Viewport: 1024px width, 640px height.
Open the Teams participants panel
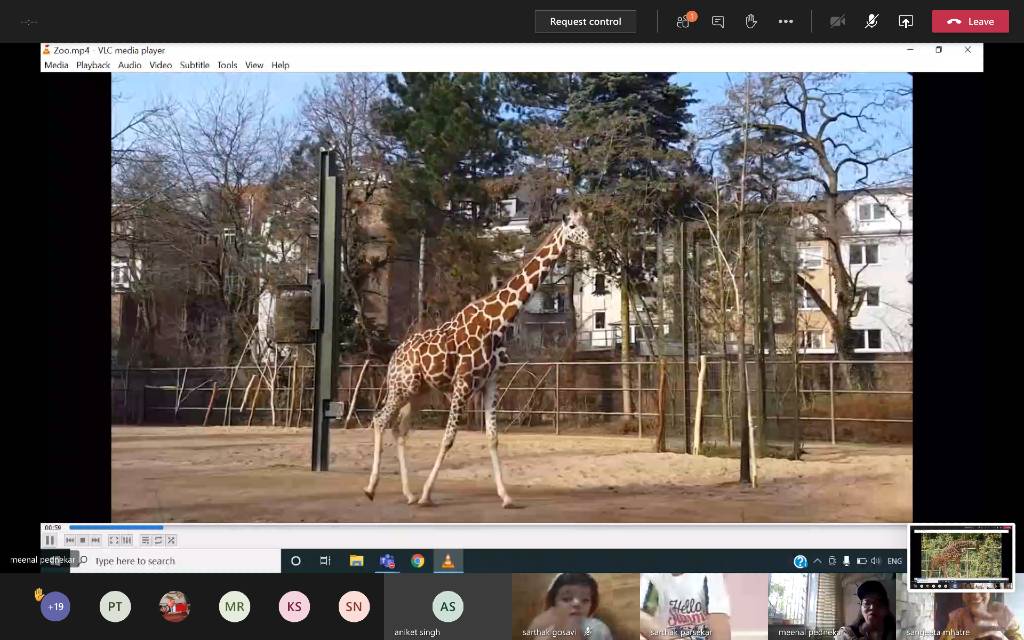pos(685,22)
